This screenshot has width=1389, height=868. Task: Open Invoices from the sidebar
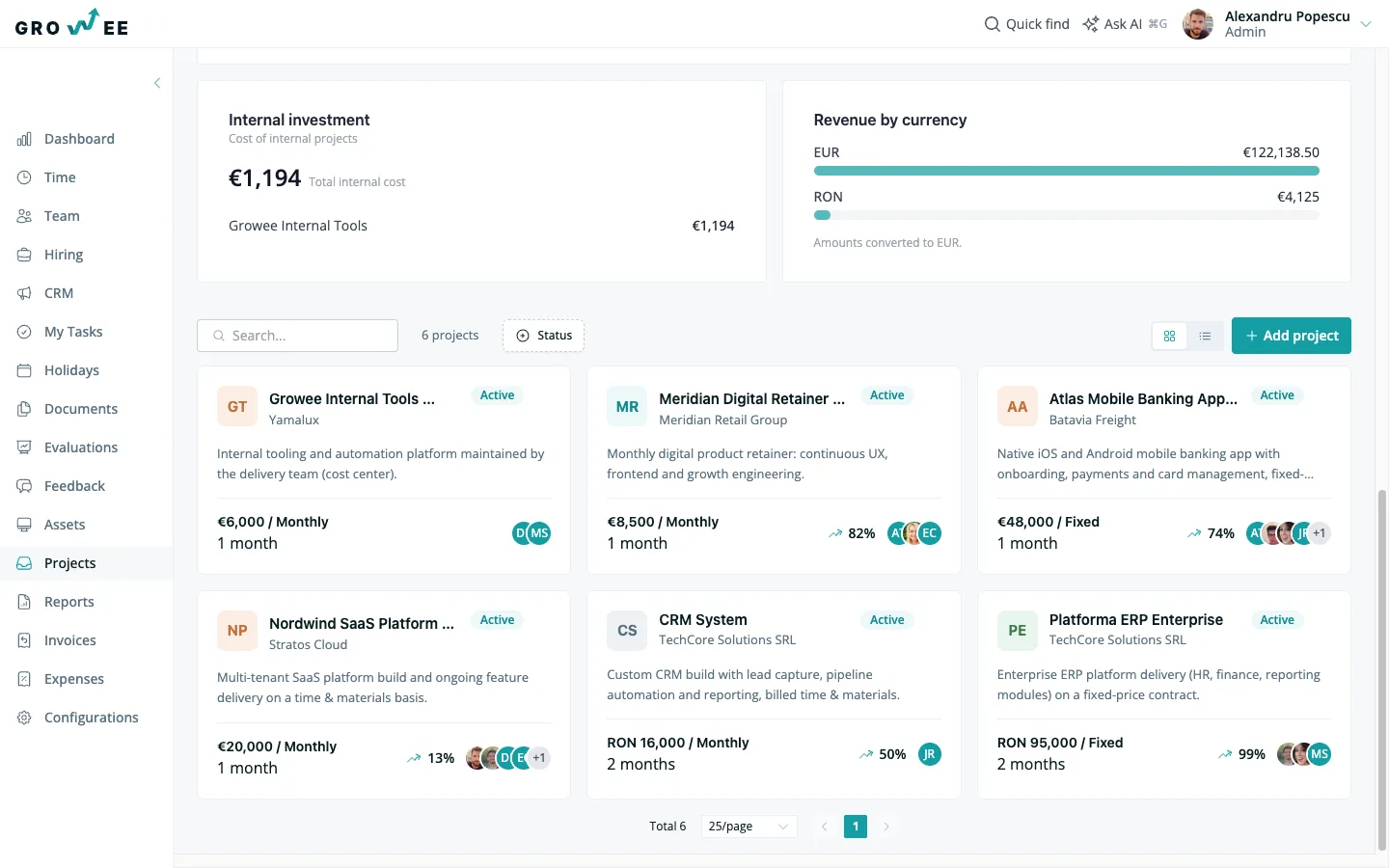click(86, 640)
